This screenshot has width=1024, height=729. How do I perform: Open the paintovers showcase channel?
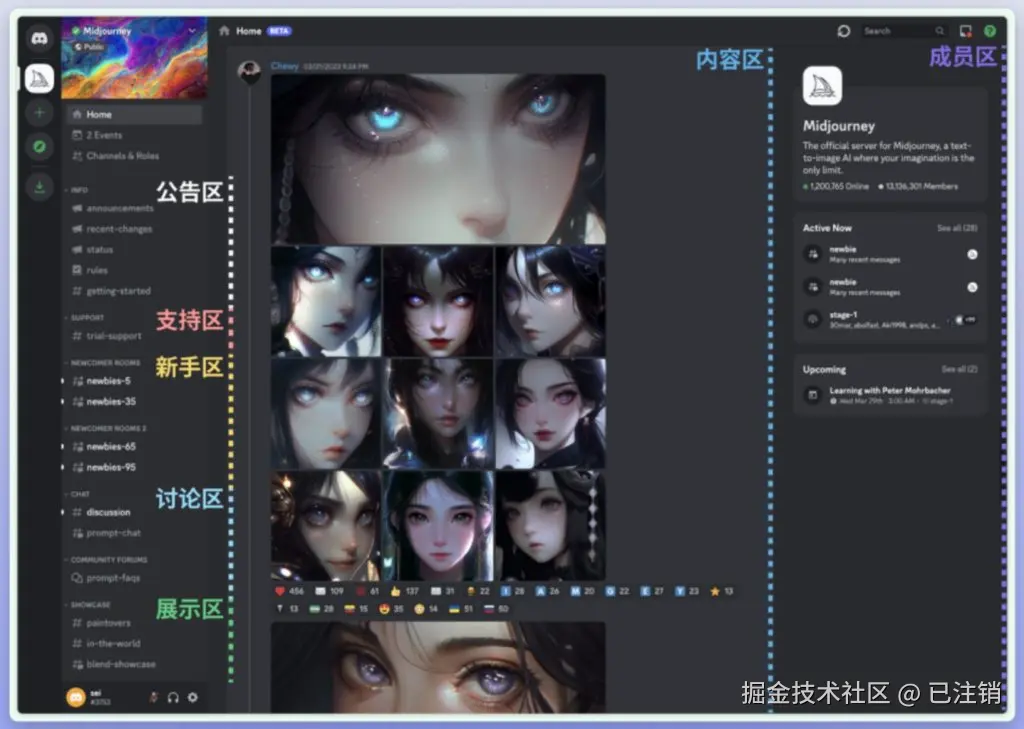pos(134,623)
